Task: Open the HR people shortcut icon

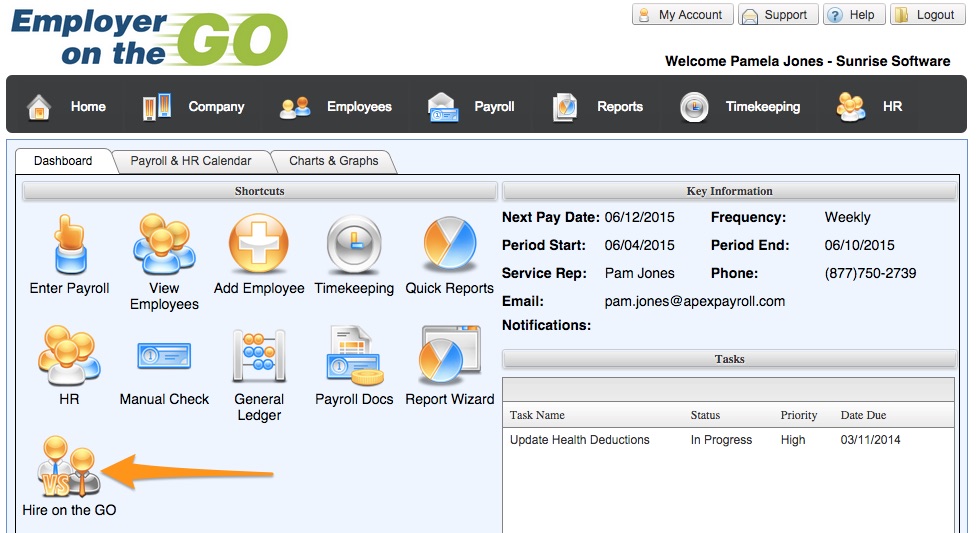Action: coord(69,355)
